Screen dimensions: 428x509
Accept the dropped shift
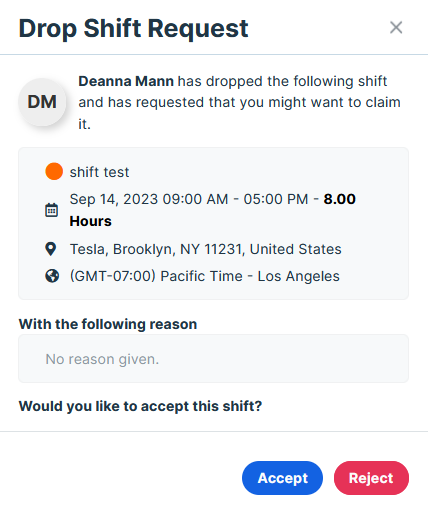[x=282, y=478]
